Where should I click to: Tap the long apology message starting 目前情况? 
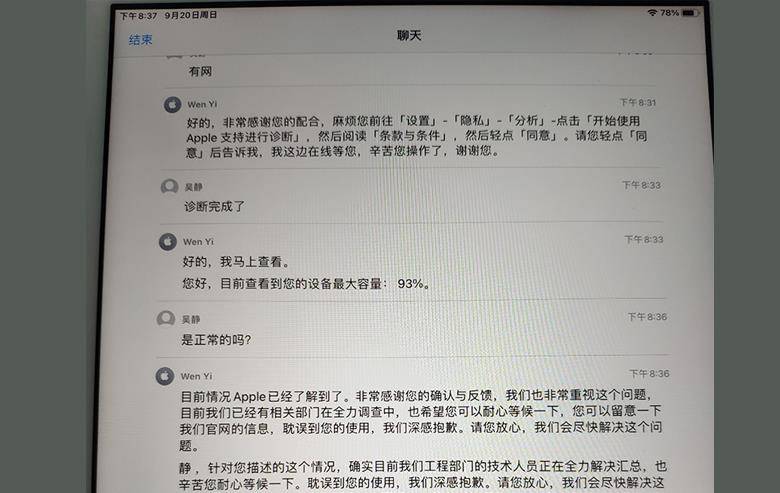point(421,420)
